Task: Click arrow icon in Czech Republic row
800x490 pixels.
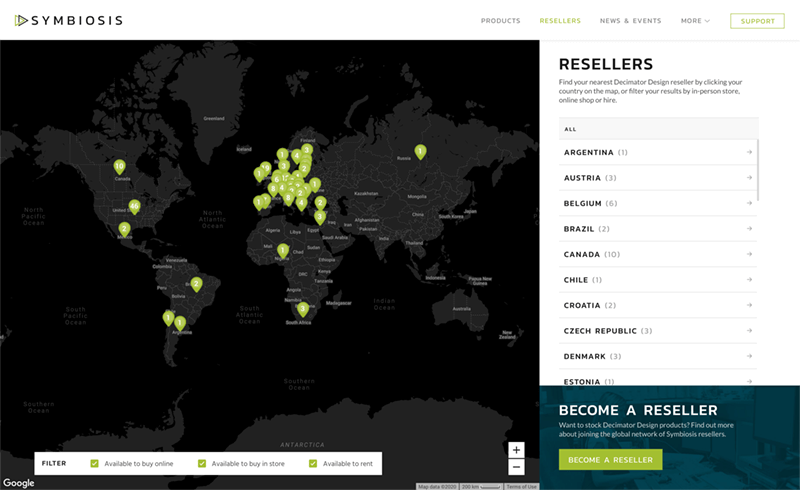Action: point(749,331)
